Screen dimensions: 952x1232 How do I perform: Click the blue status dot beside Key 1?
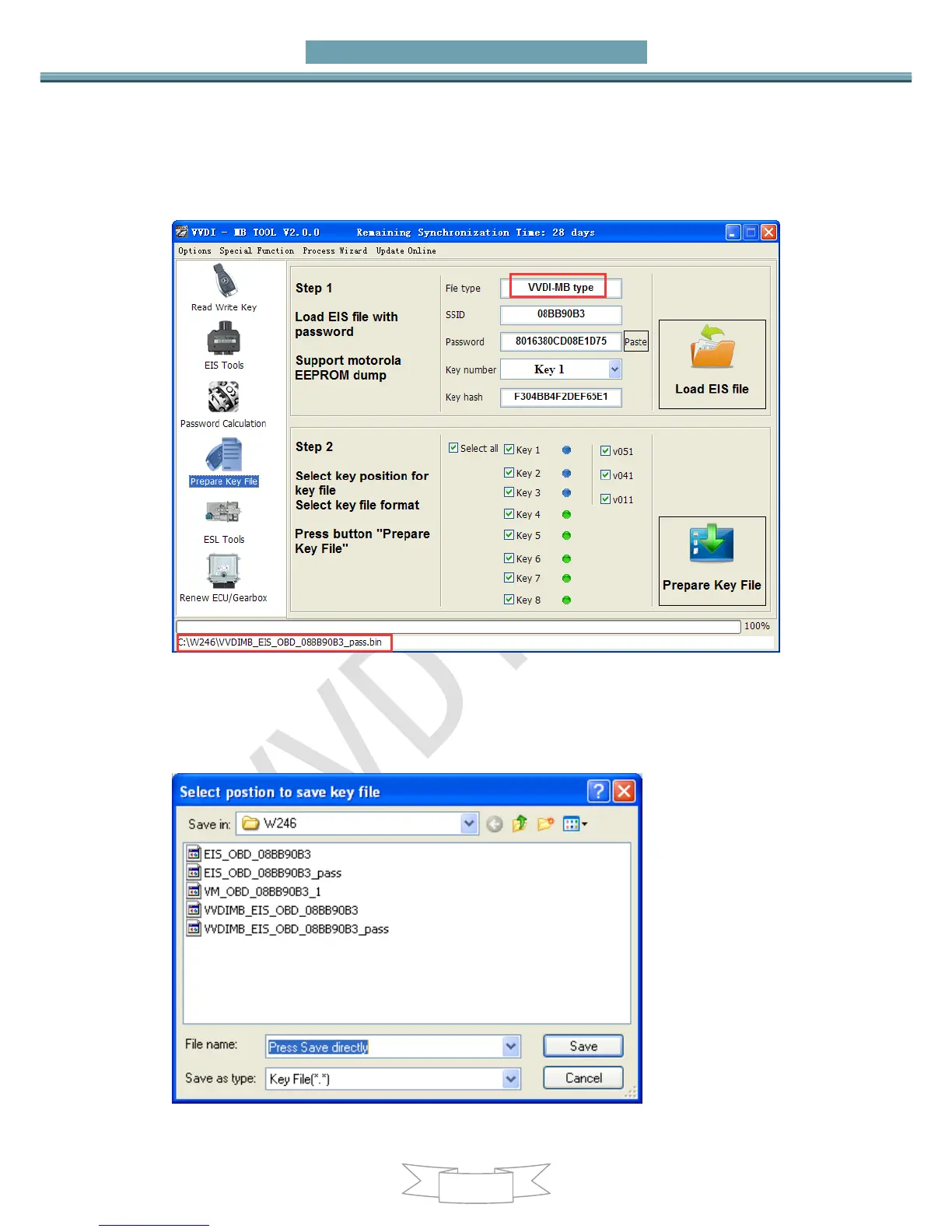pyautogui.click(x=566, y=450)
